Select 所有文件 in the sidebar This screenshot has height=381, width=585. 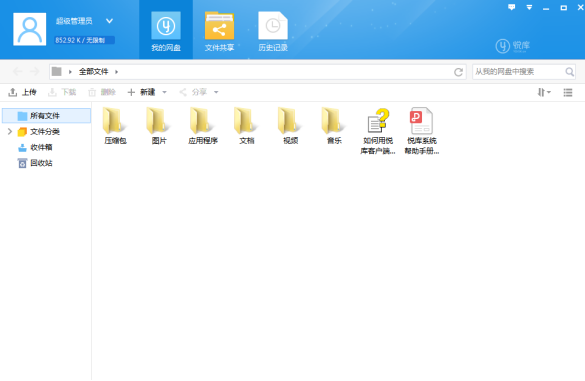click(x=46, y=116)
